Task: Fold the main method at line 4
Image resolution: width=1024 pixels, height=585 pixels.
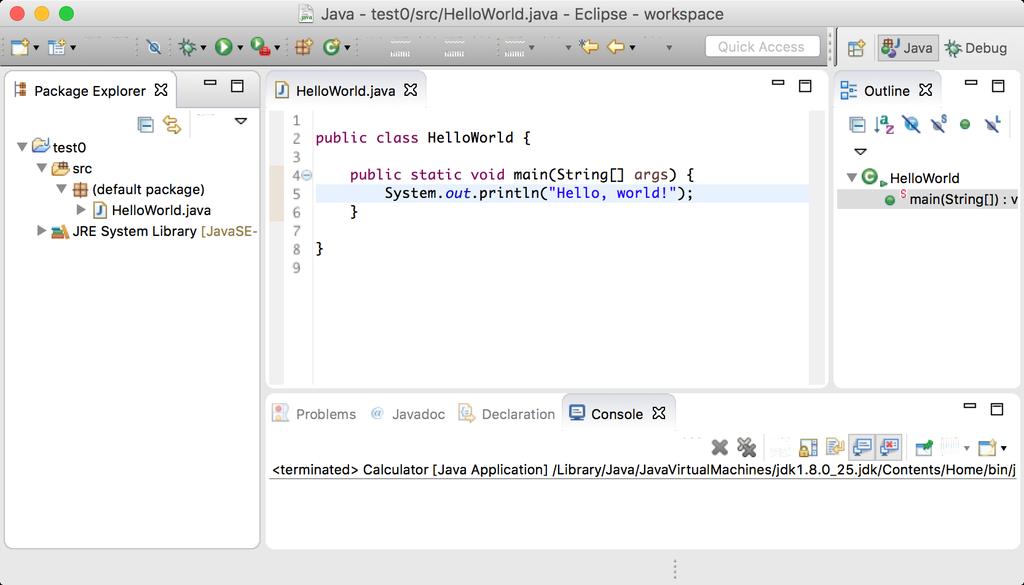Action: click(x=307, y=175)
